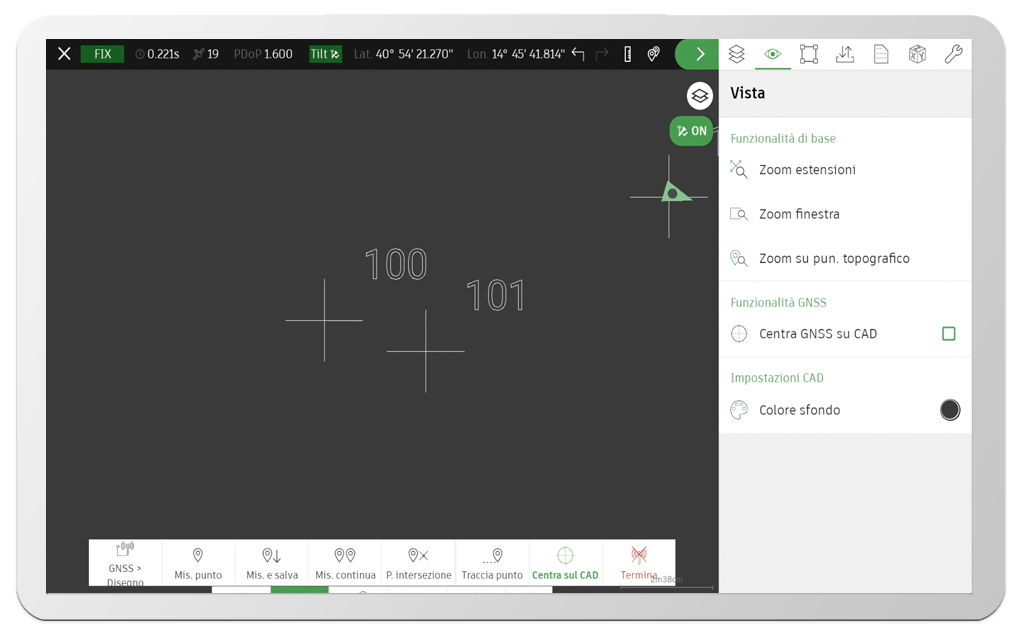Click Zoom su pun. topografico
Image resolution: width=1024 pixels, height=639 pixels.
point(833,258)
